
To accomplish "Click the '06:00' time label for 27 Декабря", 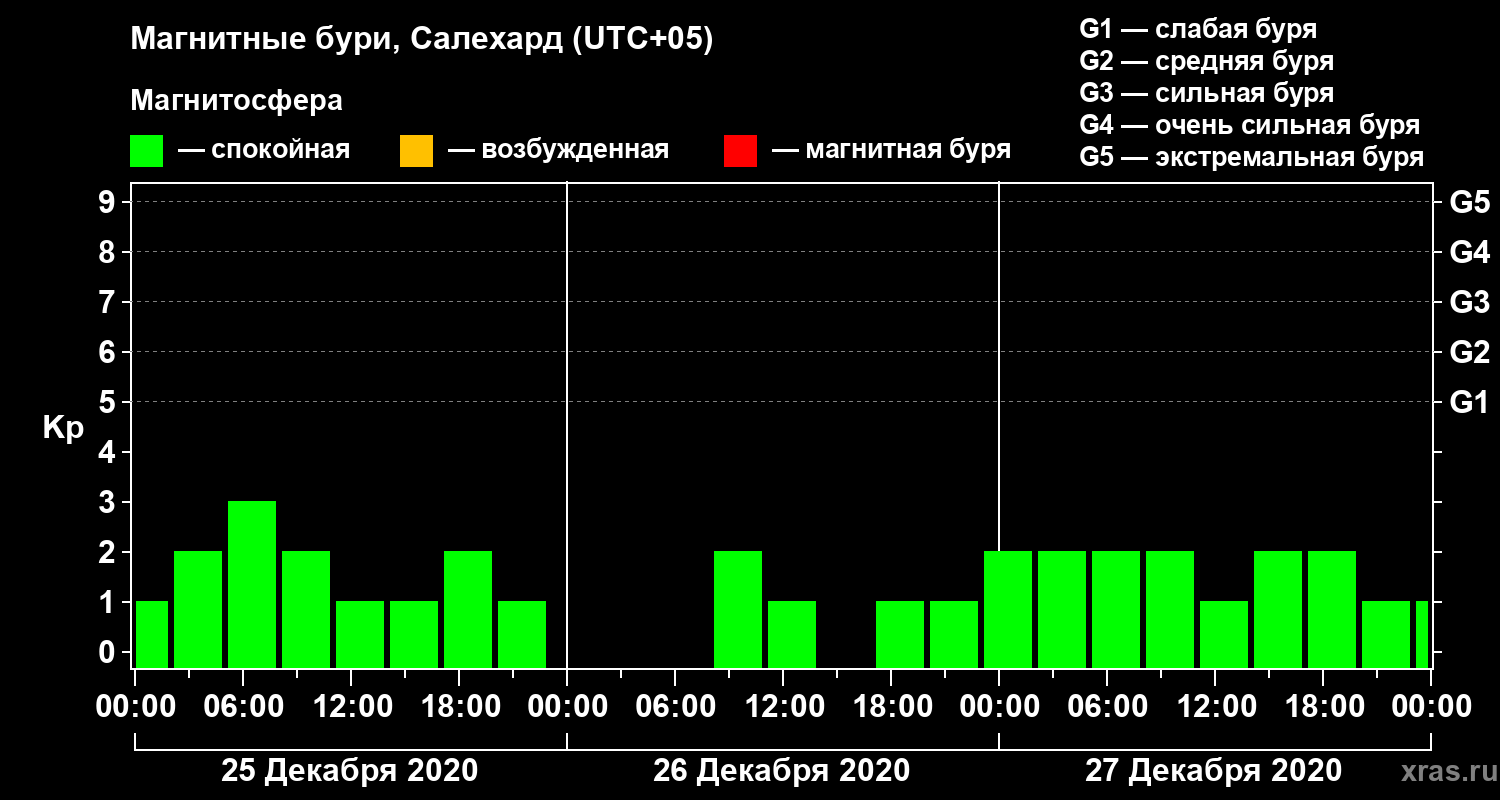I will (x=1107, y=707).
